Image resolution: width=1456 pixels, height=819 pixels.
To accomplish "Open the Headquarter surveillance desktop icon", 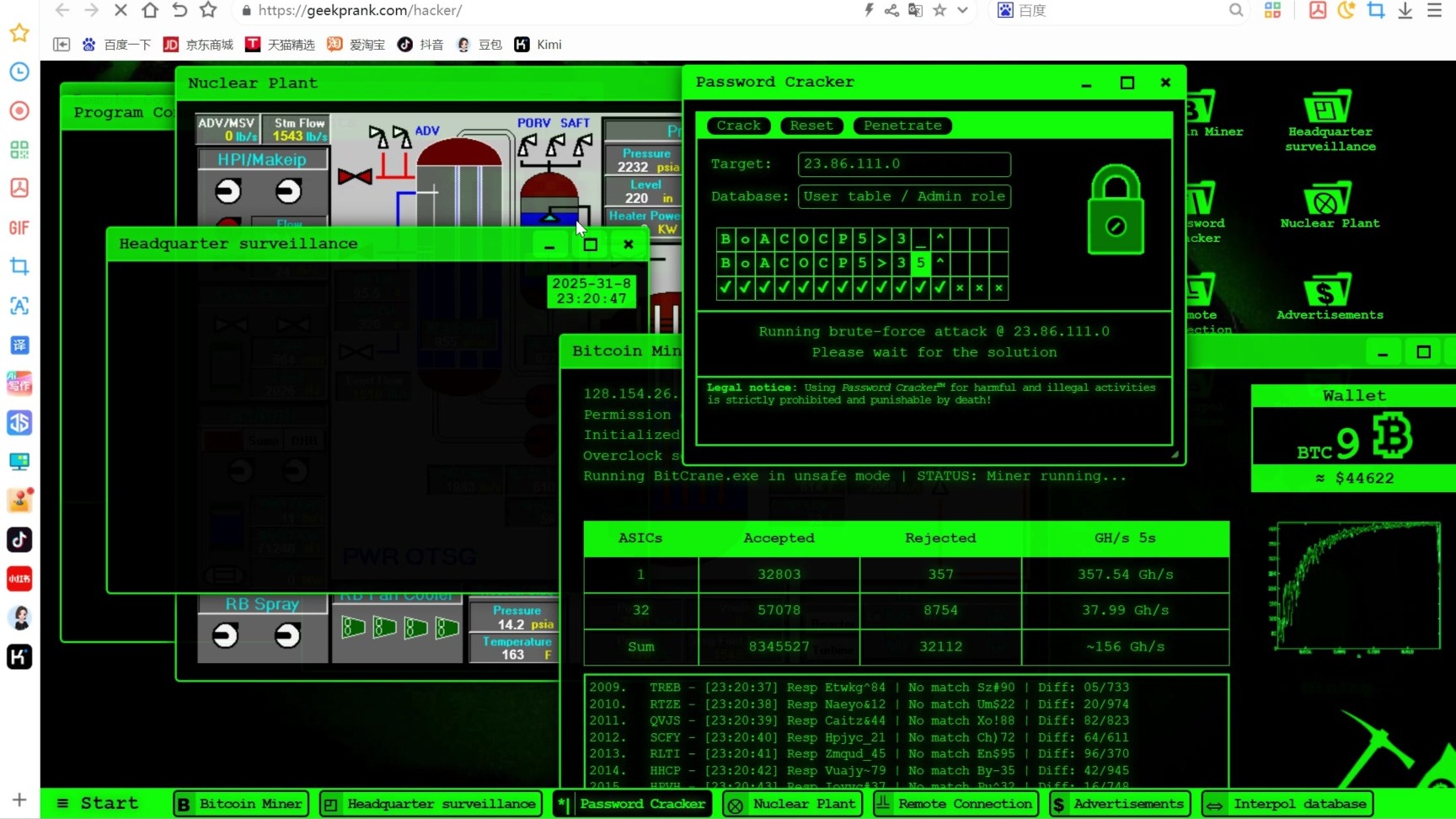I will pyautogui.click(x=1329, y=121).
